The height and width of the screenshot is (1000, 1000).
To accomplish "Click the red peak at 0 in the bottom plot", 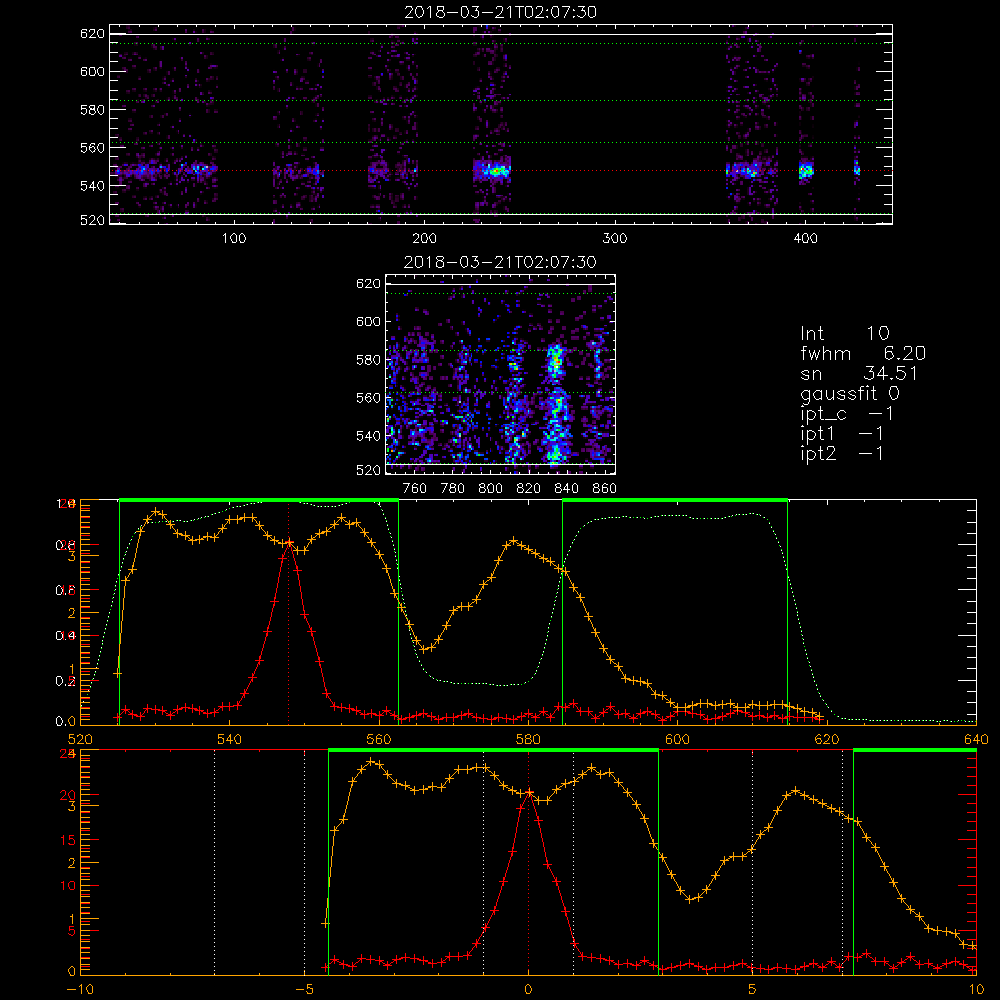I will [x=528, y=793].
